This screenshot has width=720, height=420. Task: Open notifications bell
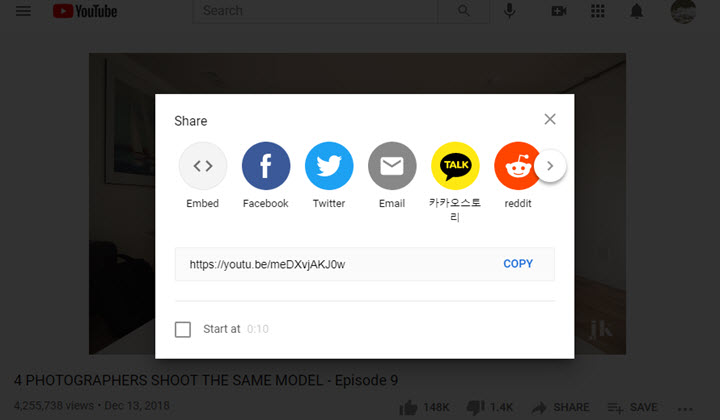pos(636,11)
